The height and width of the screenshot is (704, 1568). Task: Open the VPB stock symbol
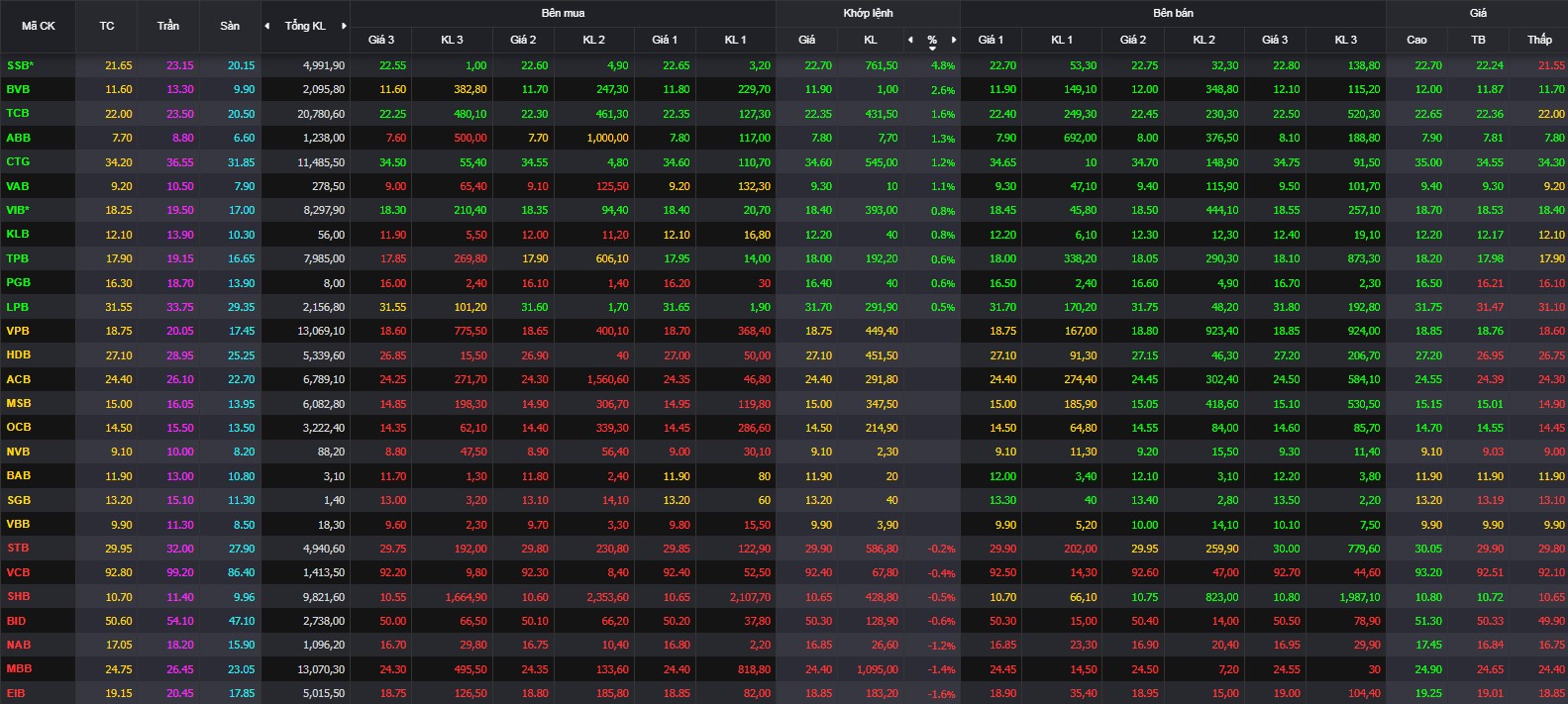[18, 331]
